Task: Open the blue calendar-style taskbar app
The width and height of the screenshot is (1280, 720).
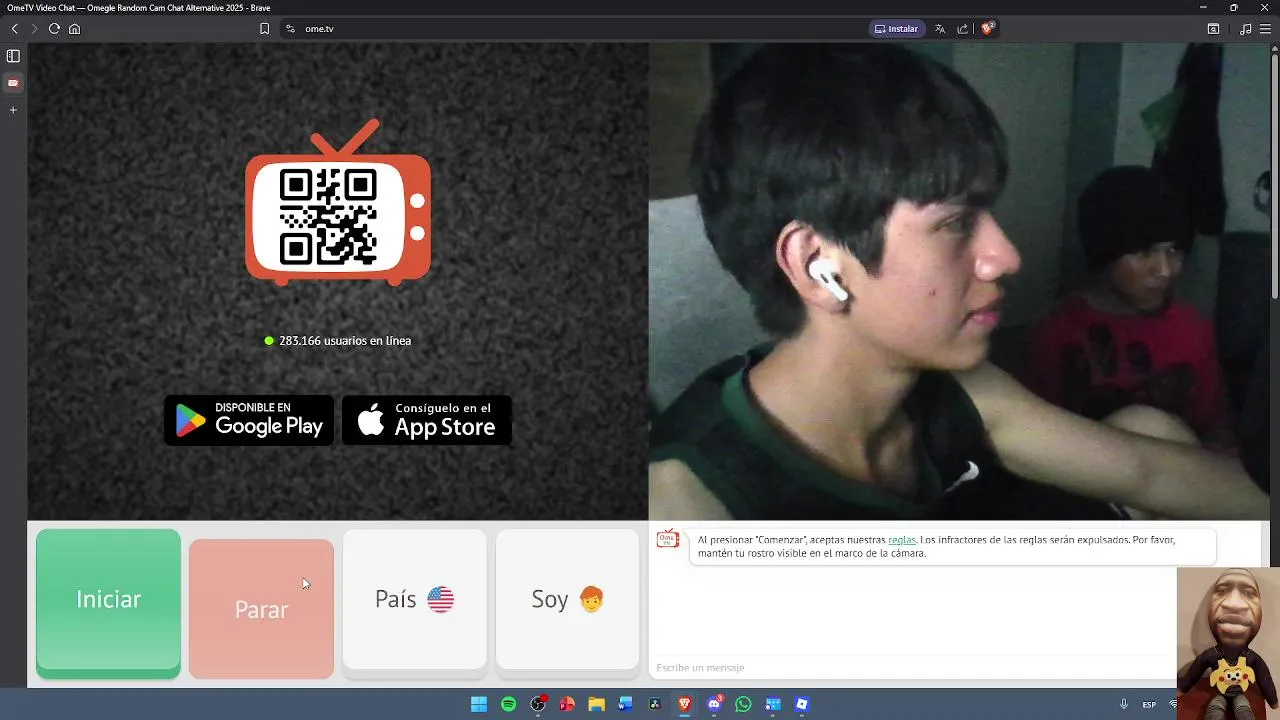Action: (773, 704)
